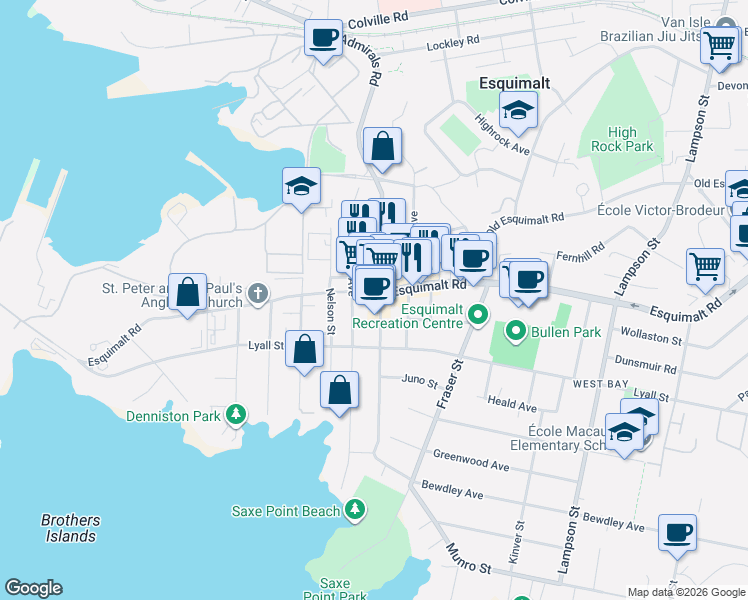This screenshot has height=600, width=748.
Task: Click the Highrock Ave street label
Action: tap(502, 135)
